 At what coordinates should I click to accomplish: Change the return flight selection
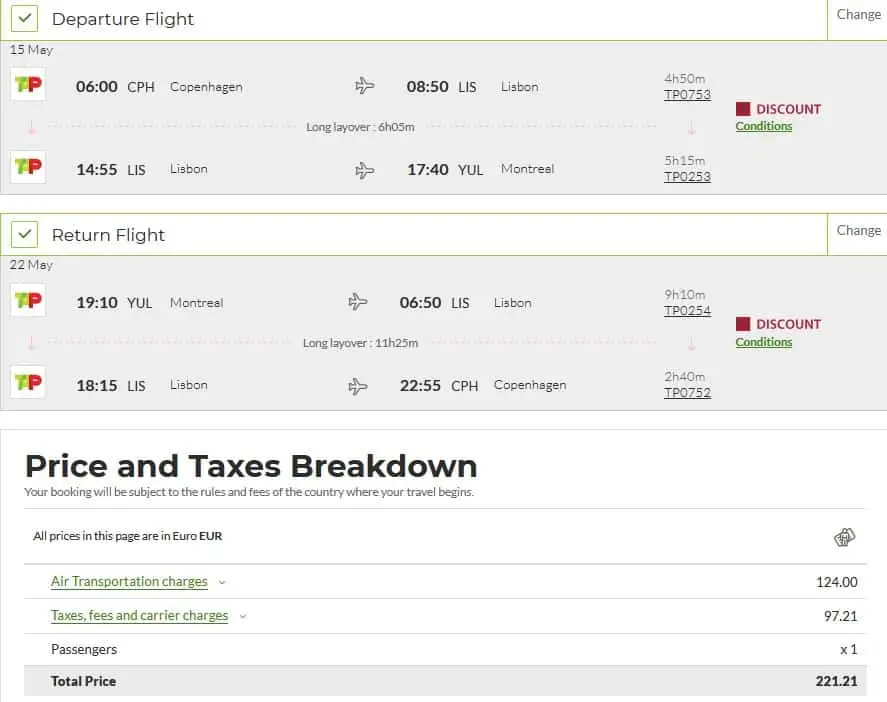[x=858, y=230]
